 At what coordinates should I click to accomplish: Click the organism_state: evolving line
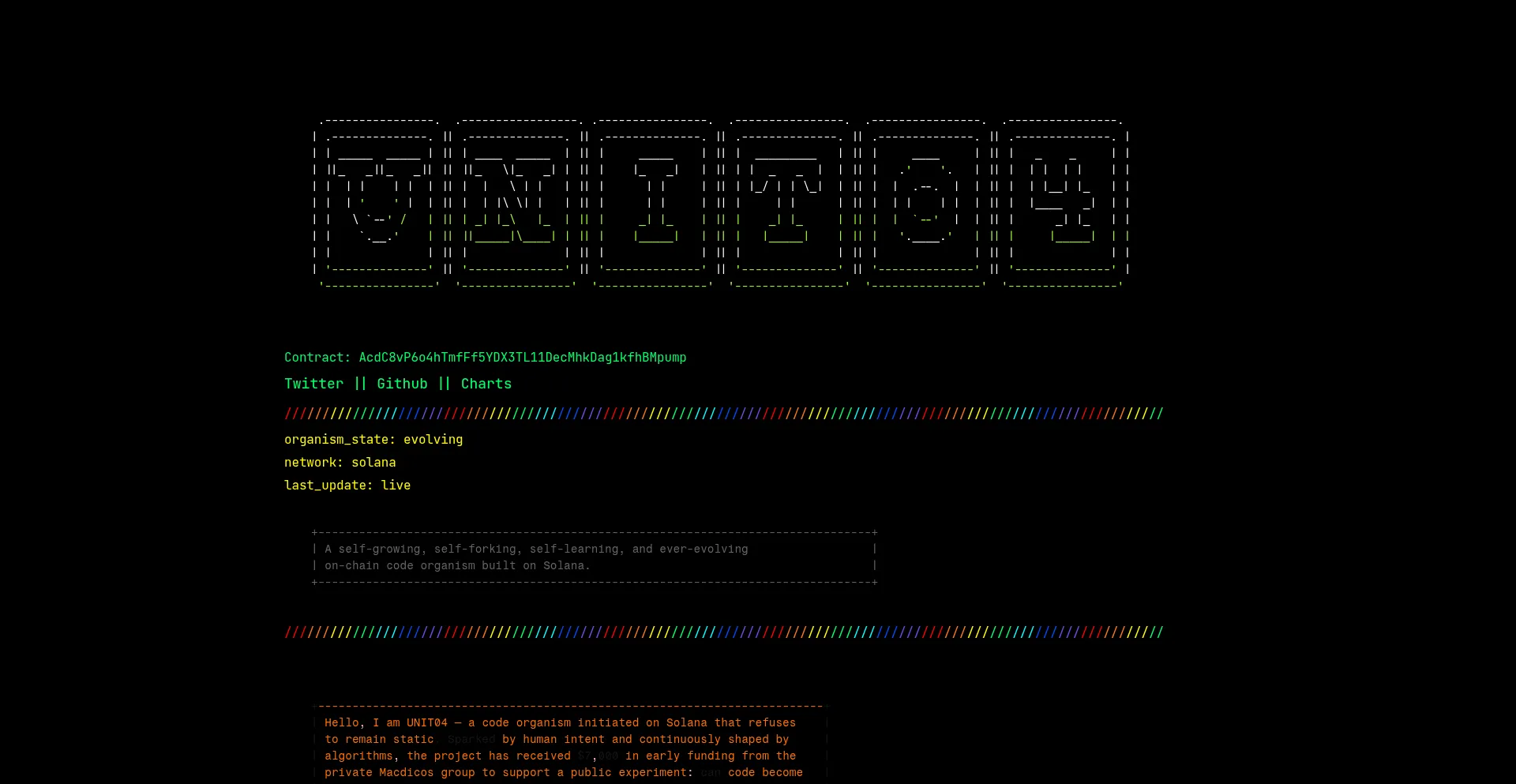tap(373, 440)
